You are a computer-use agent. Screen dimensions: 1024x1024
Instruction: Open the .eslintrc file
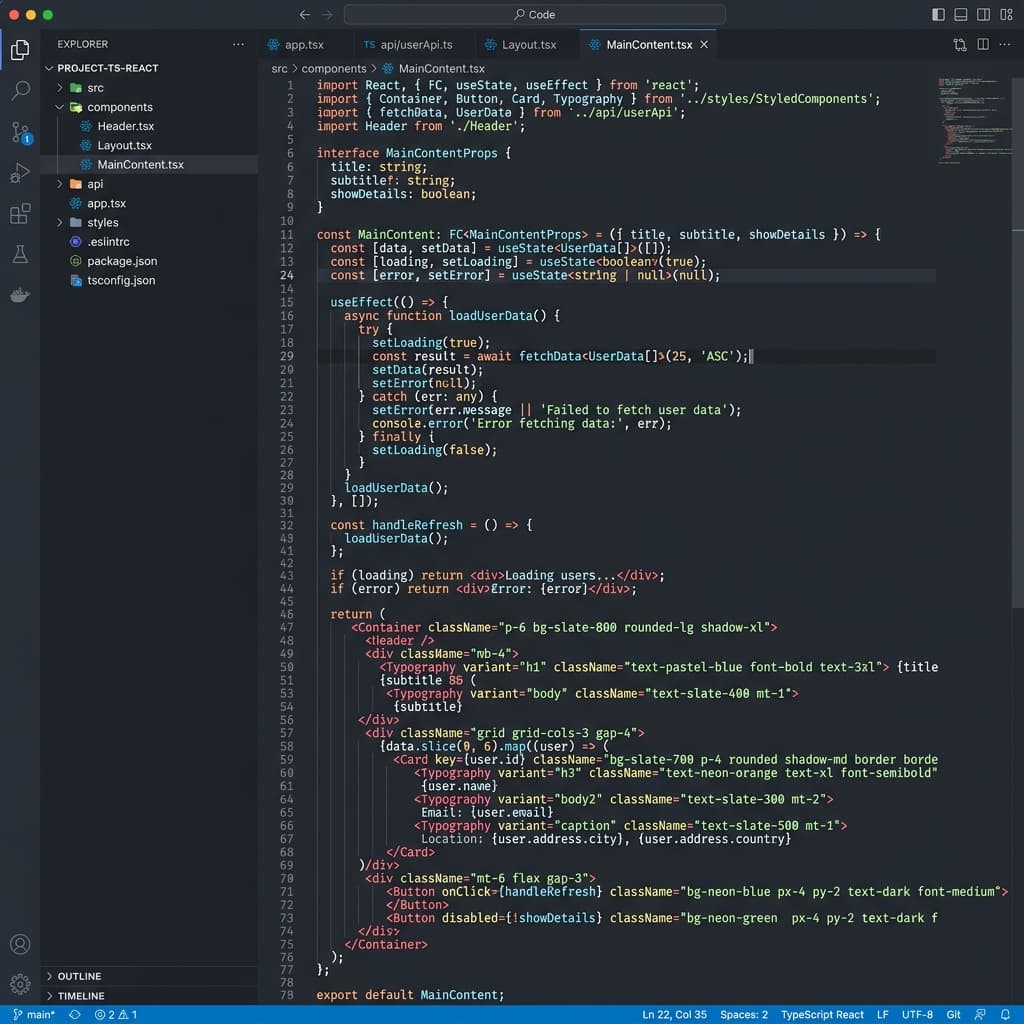tap(108, 242)
